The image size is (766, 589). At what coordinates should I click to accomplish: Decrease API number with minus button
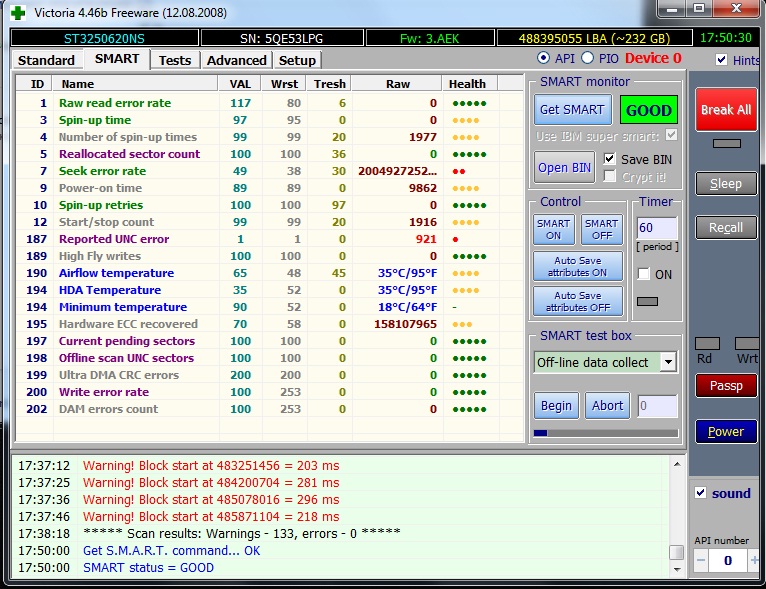[700, 561]
